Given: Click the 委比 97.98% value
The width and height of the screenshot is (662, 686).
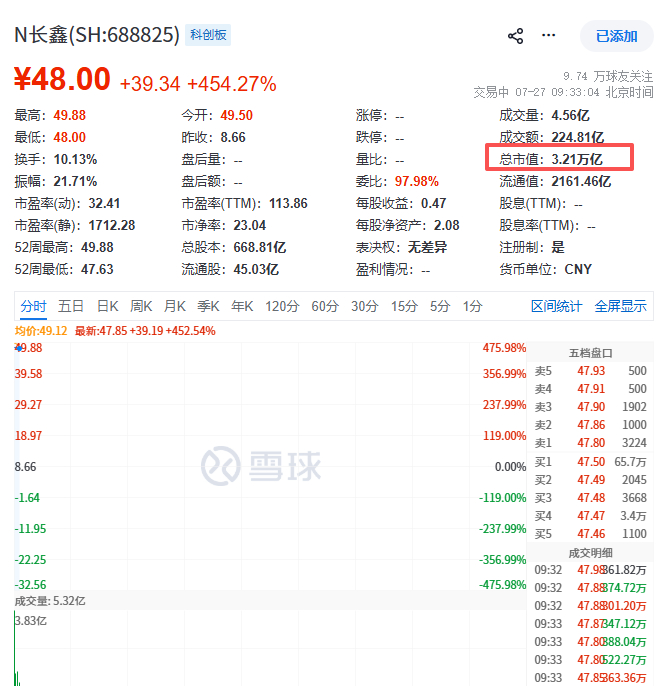Looking at the screenshot, I should [417, 181].
